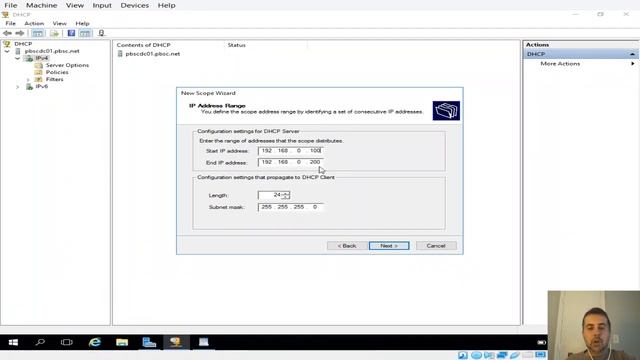Click the first VirtualBox status bar icon

(462, 355)
